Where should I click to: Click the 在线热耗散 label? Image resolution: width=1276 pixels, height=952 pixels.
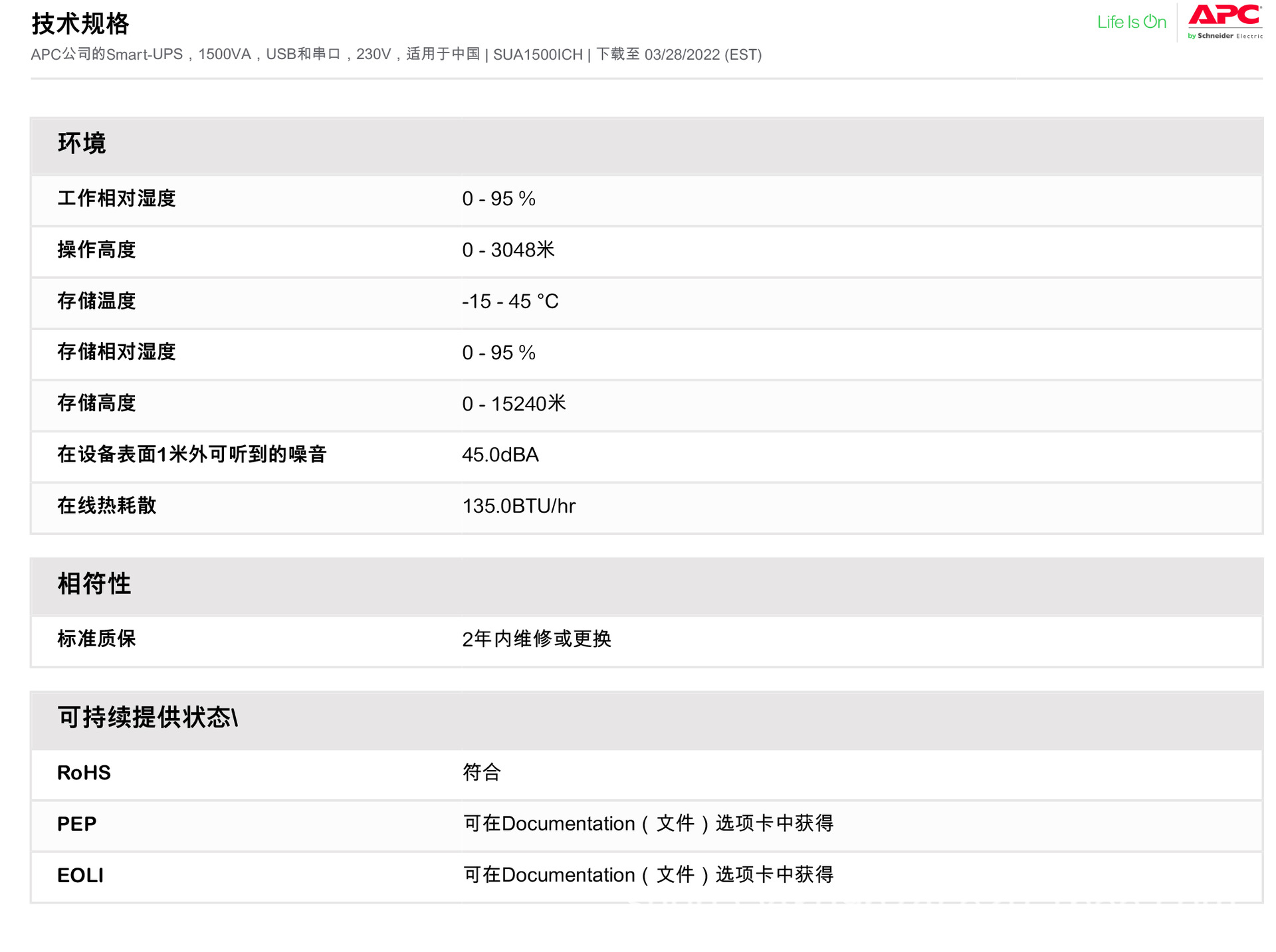106,506
